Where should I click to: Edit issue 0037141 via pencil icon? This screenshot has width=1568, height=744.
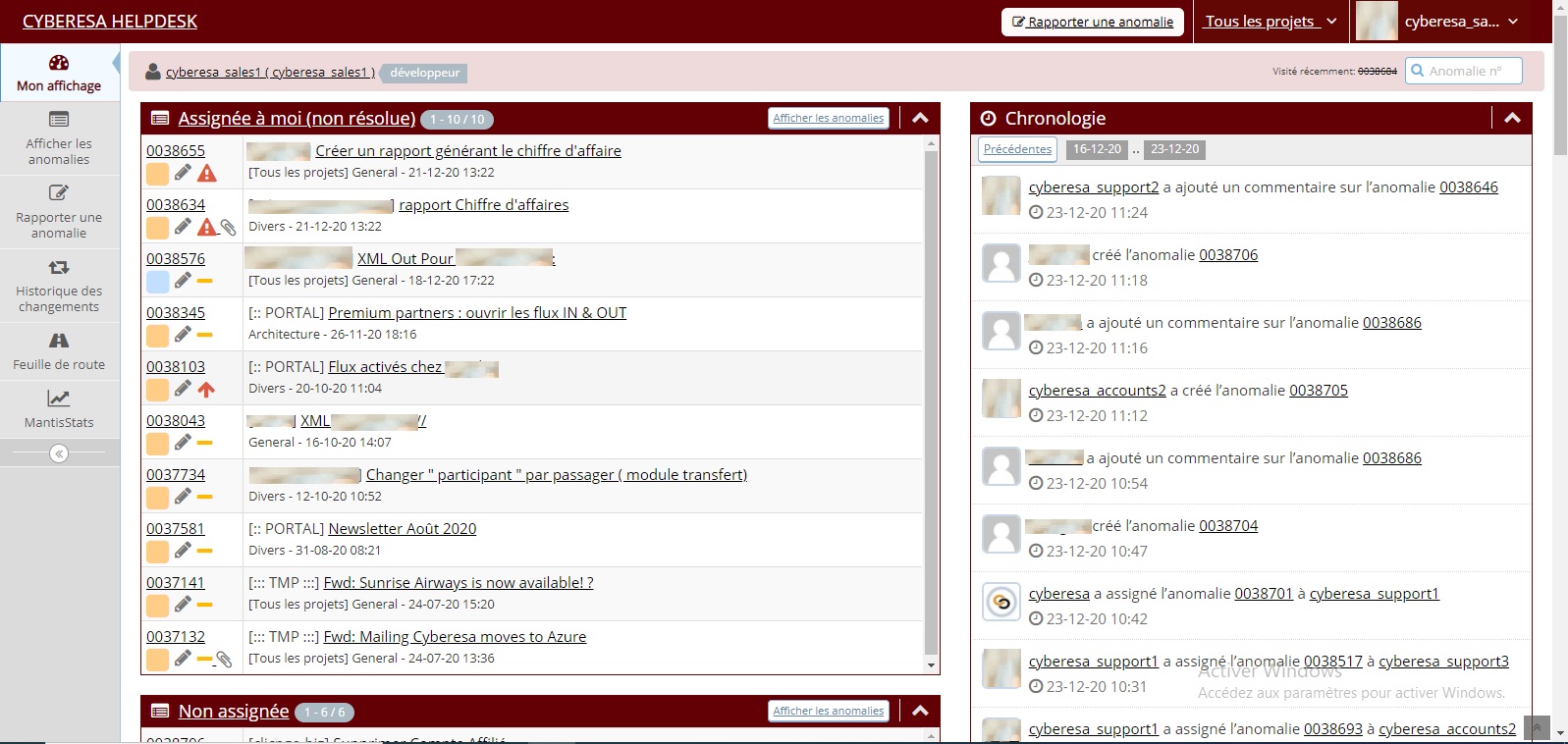[x=183, y=605]
